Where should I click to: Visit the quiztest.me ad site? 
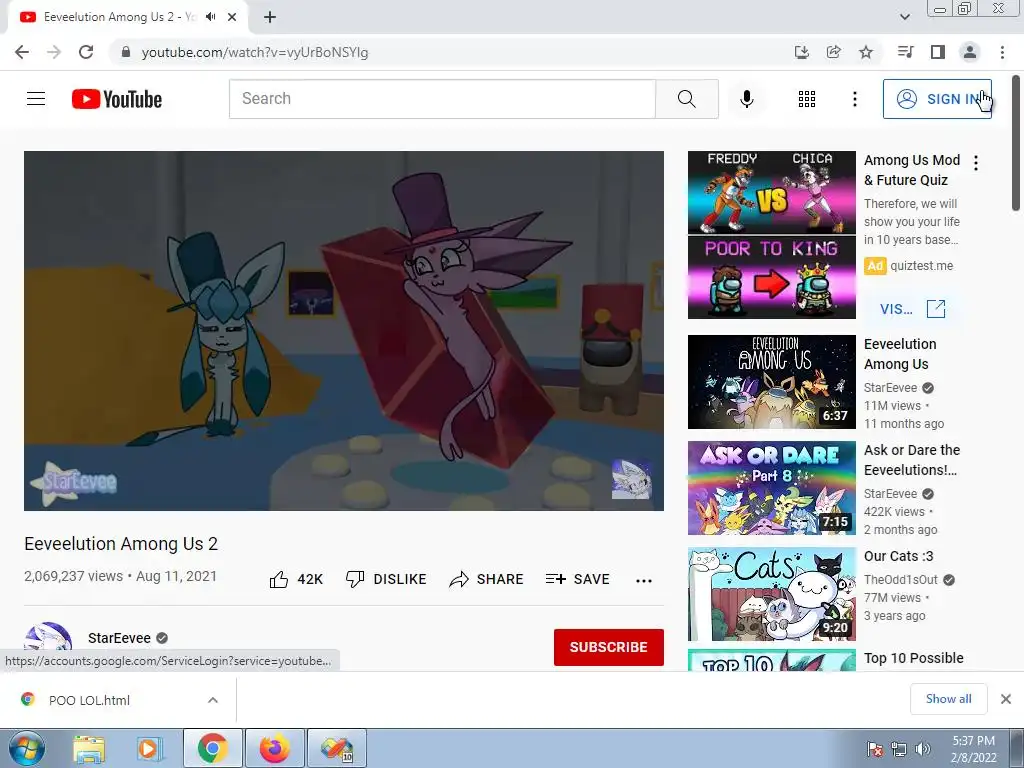coord(912,309)
